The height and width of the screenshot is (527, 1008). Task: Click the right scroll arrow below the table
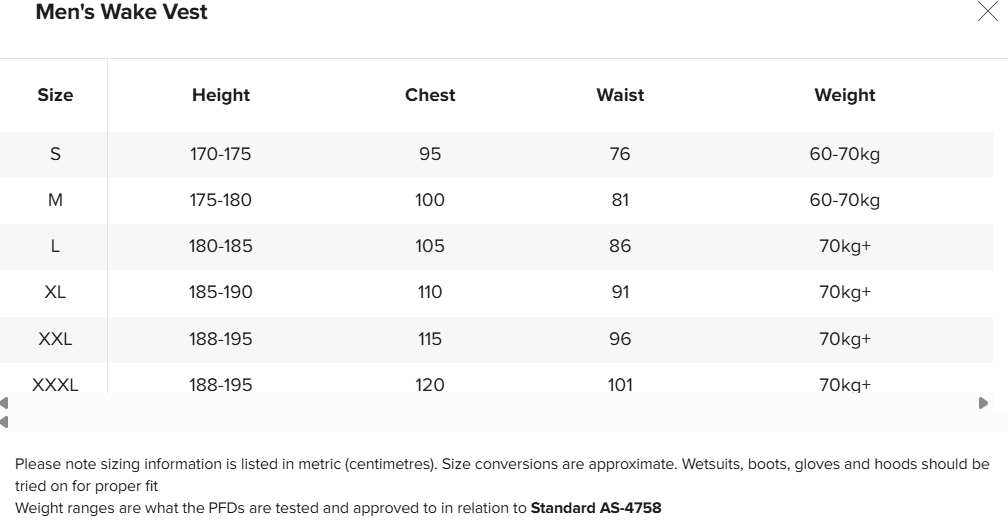click(983, 403)
